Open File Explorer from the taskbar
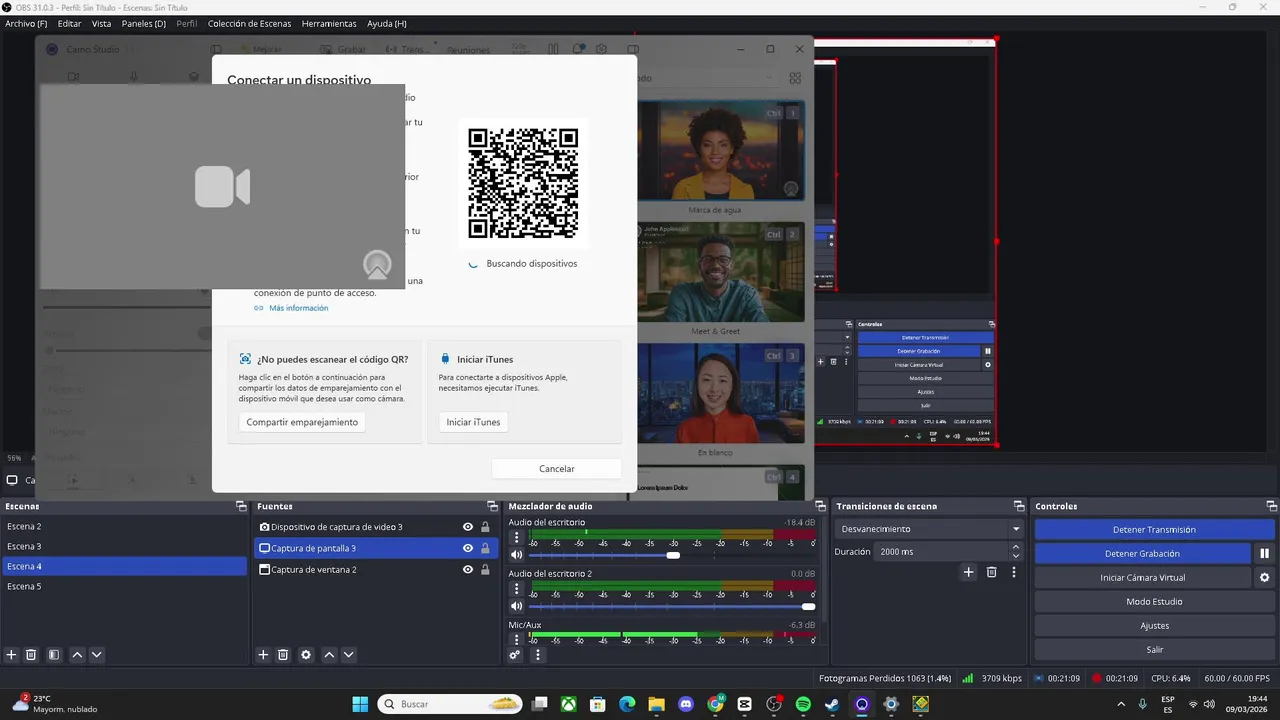This screenshot has width=1280, height=720. coord(656,704)
